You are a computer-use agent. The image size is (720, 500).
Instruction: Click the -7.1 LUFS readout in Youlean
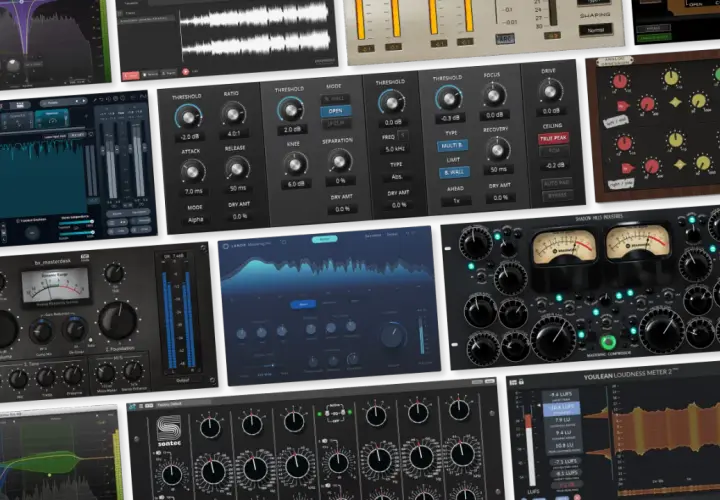pos(567,462)
